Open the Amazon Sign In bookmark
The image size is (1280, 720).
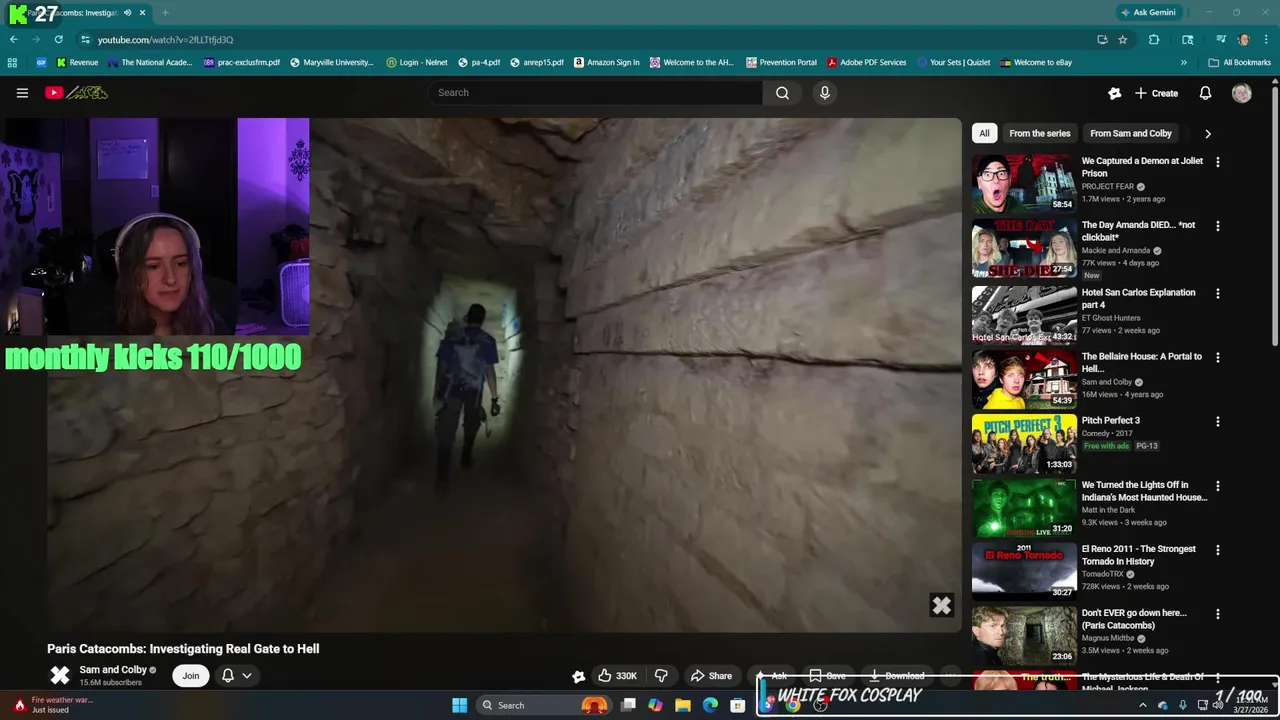coord(606,62)
